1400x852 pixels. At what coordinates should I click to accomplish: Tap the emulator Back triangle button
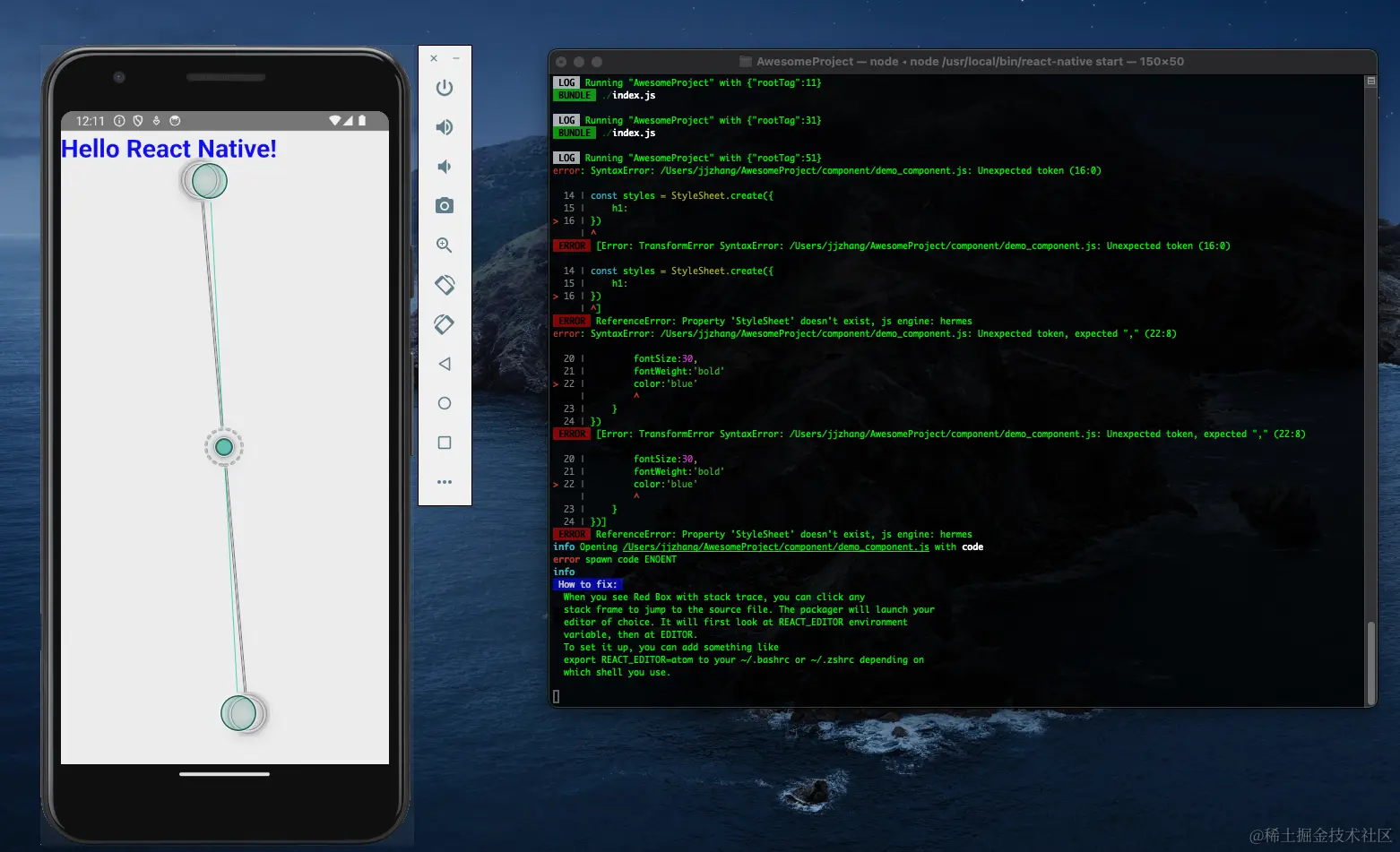tap(445, 364)
